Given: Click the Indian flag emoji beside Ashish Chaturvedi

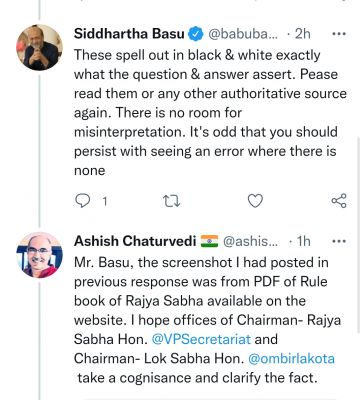Looking at the screenshot, I should (x=209, y=241).
